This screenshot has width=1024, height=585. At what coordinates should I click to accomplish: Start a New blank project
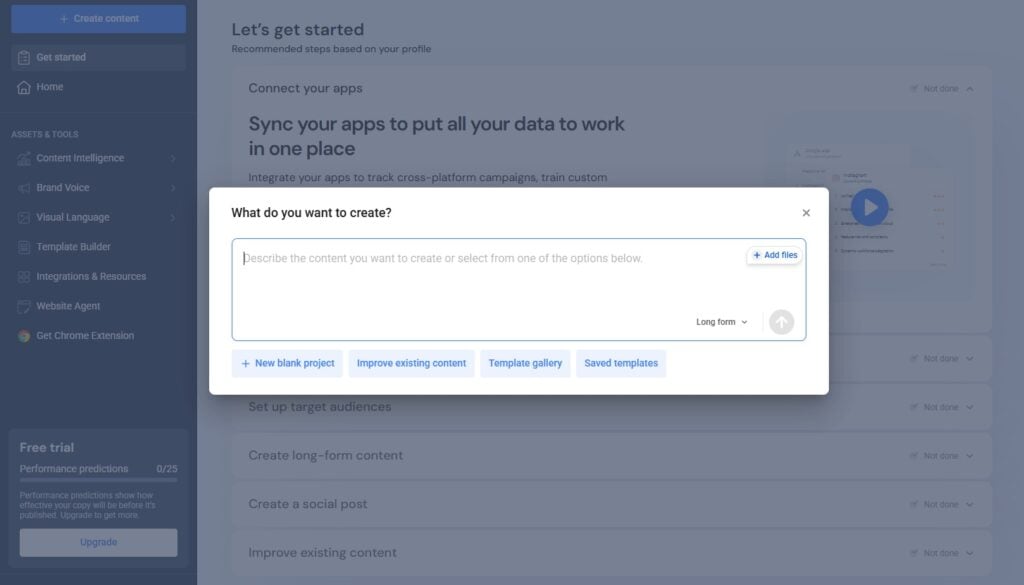287,363
